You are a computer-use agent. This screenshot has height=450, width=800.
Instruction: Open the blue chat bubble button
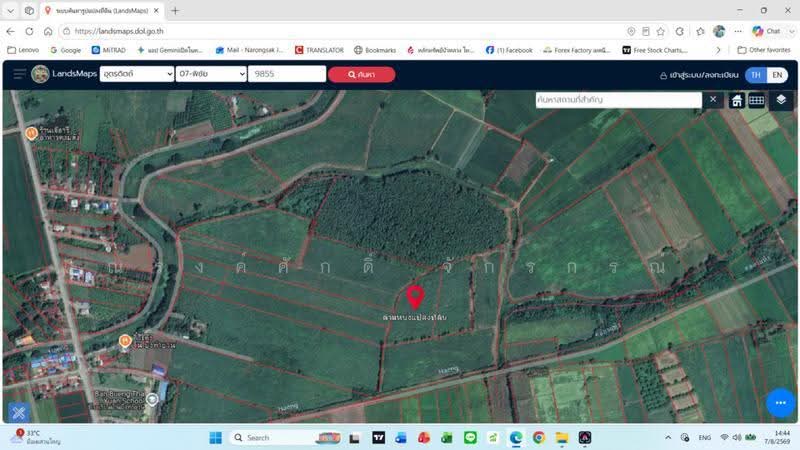point(780,403)
